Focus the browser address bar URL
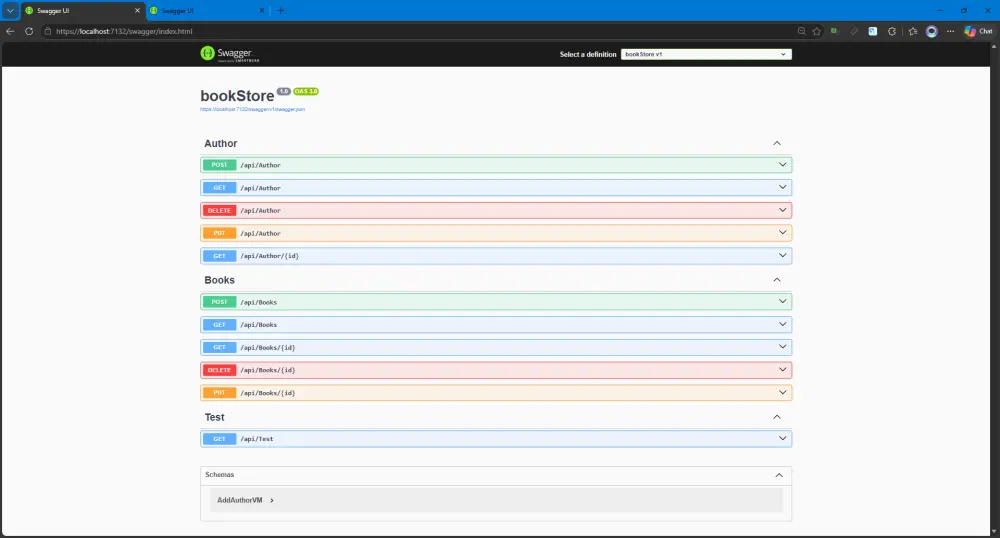 tap(124, 31)
